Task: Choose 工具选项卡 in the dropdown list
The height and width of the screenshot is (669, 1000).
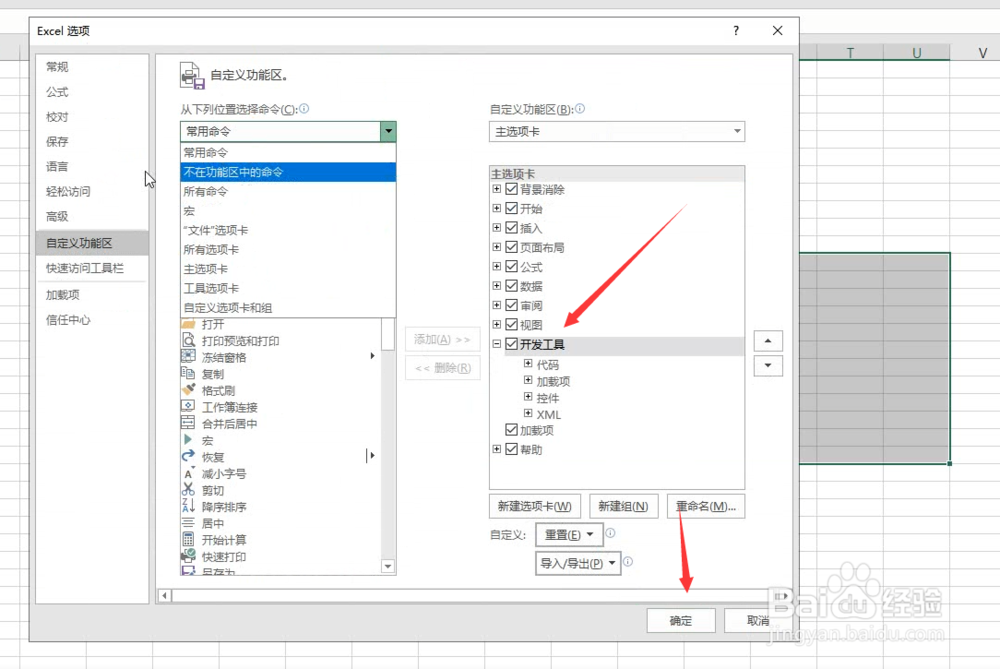Action: click(288, 288)
